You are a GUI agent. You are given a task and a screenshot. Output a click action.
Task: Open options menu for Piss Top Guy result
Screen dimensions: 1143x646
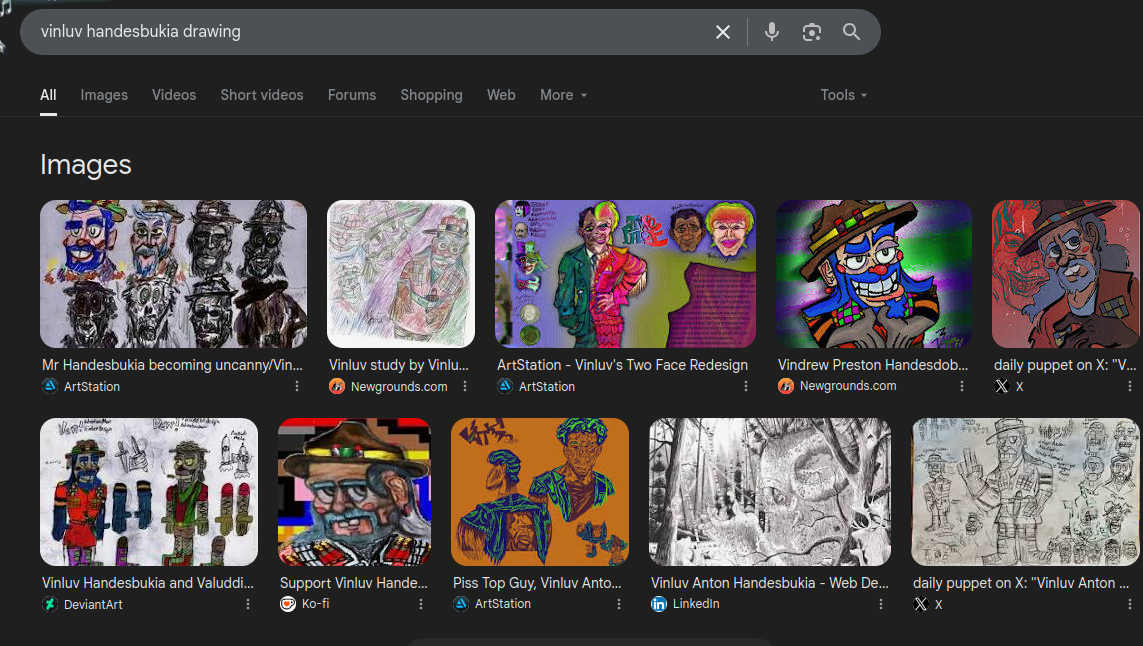coord(619,604)
